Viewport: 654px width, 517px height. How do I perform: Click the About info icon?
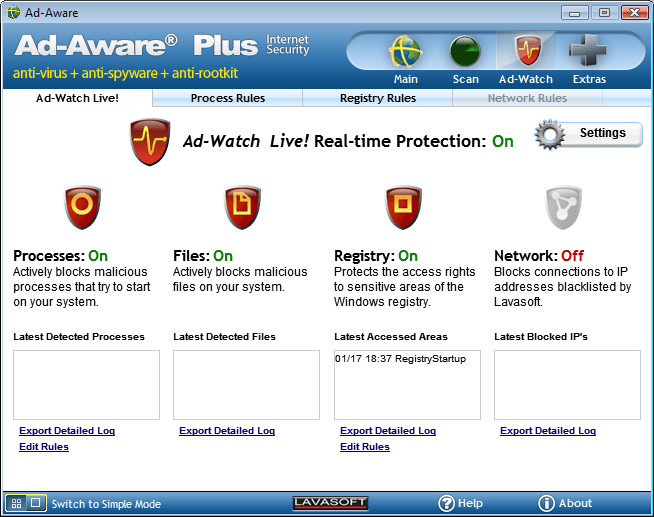546,503
